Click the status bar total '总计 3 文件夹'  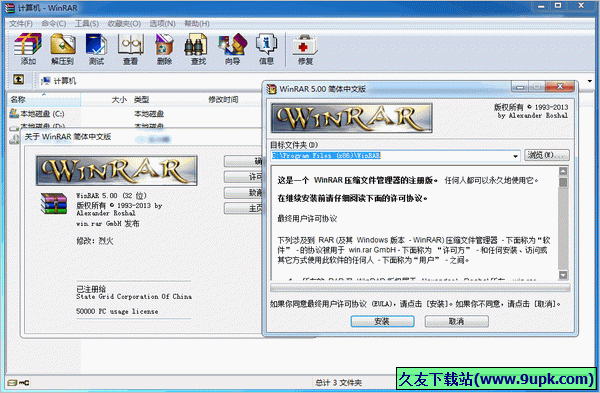338,382
